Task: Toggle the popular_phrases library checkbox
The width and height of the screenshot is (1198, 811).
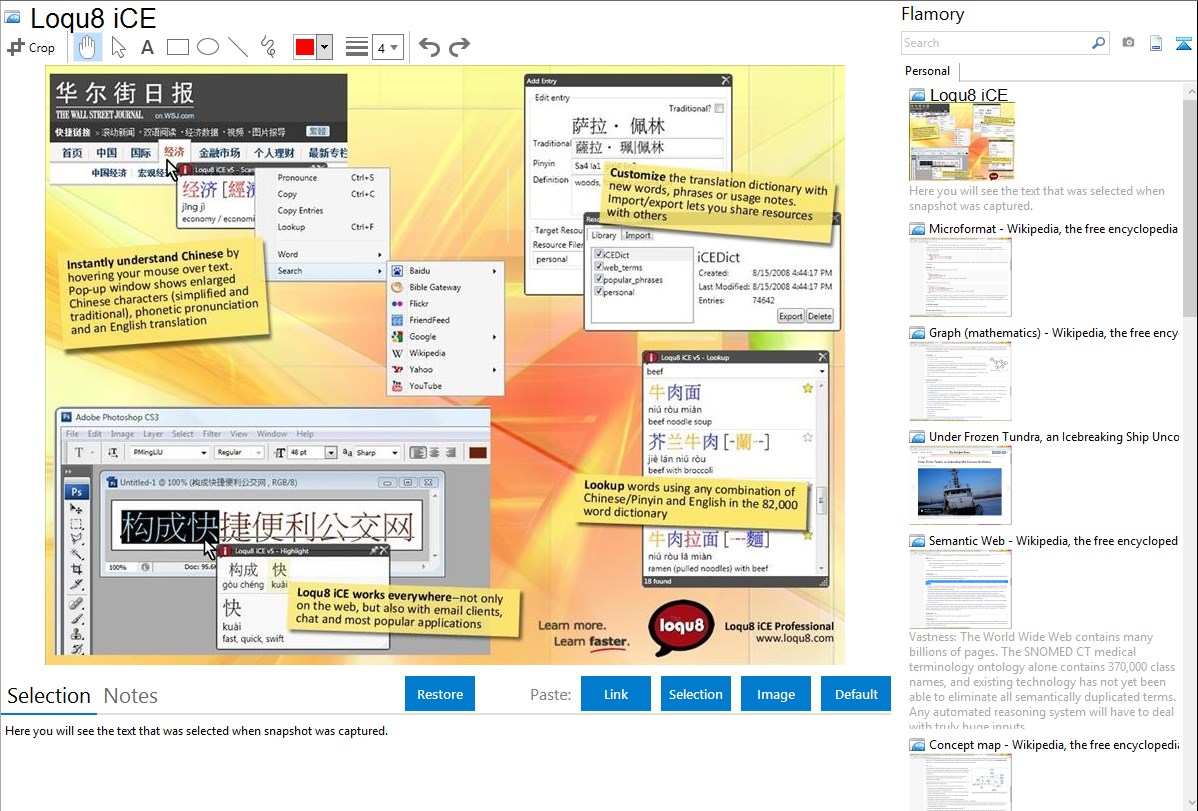Action: coord(599,279)
